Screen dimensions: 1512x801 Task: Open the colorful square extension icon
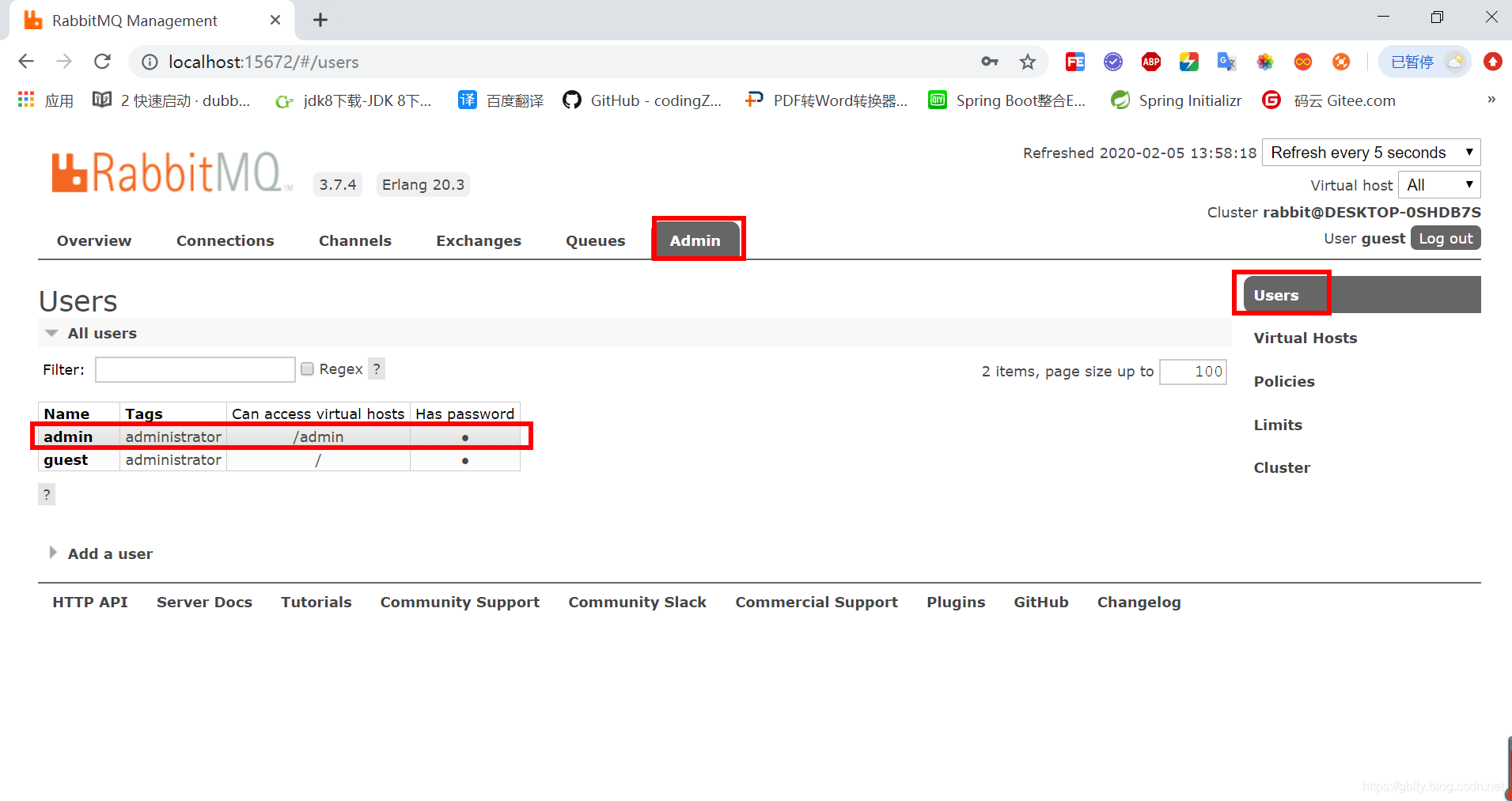[1188, 62]
